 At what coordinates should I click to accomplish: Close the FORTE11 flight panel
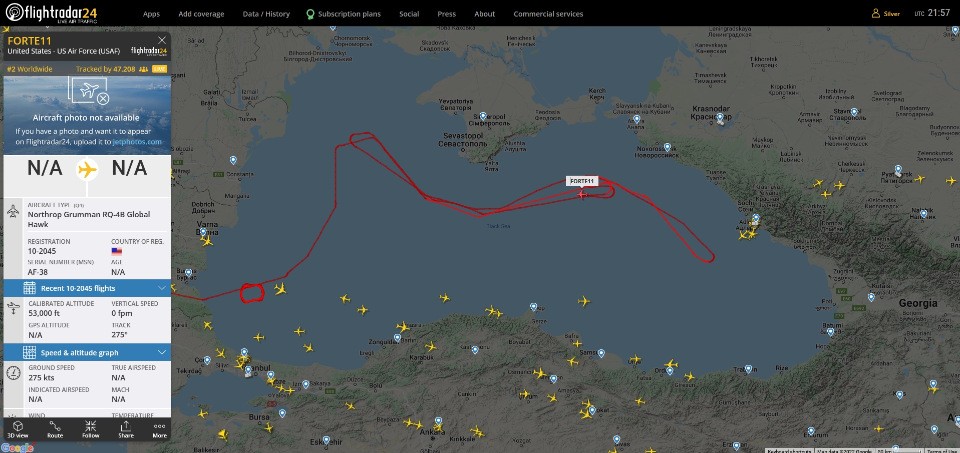tap(162, 40)
